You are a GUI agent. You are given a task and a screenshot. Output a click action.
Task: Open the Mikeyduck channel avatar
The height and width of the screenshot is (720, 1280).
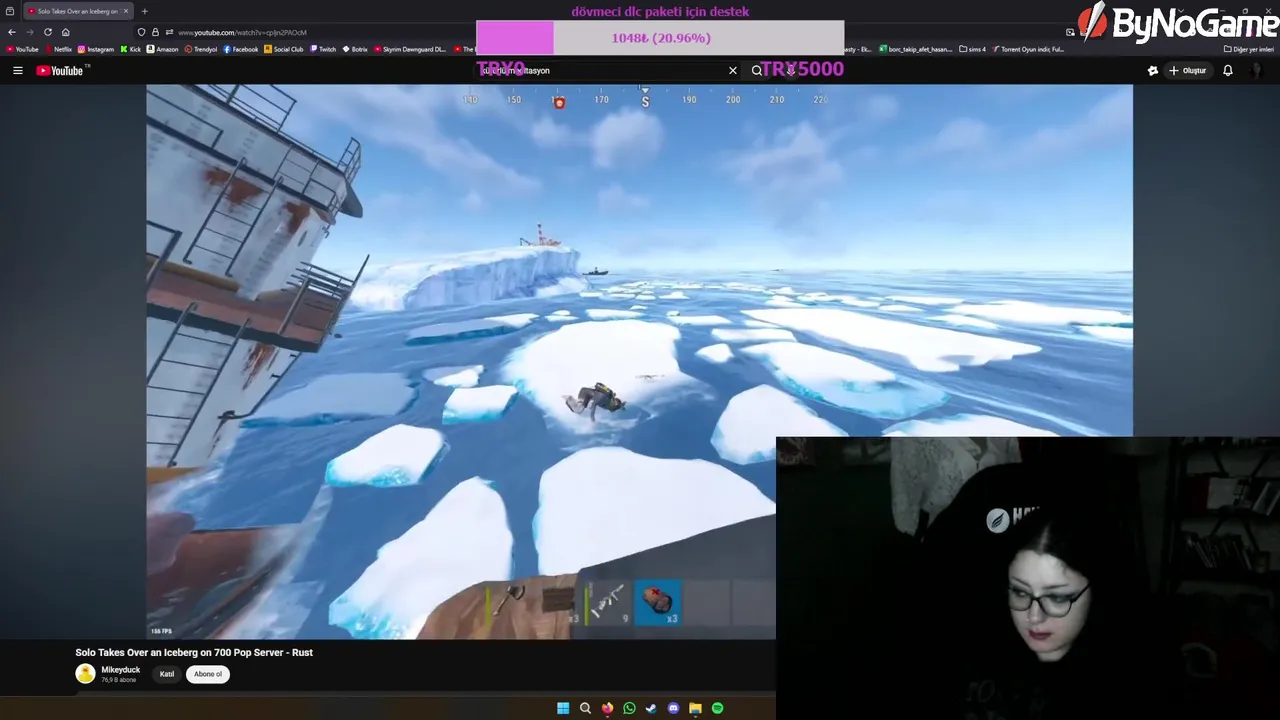tap(85, 674)
